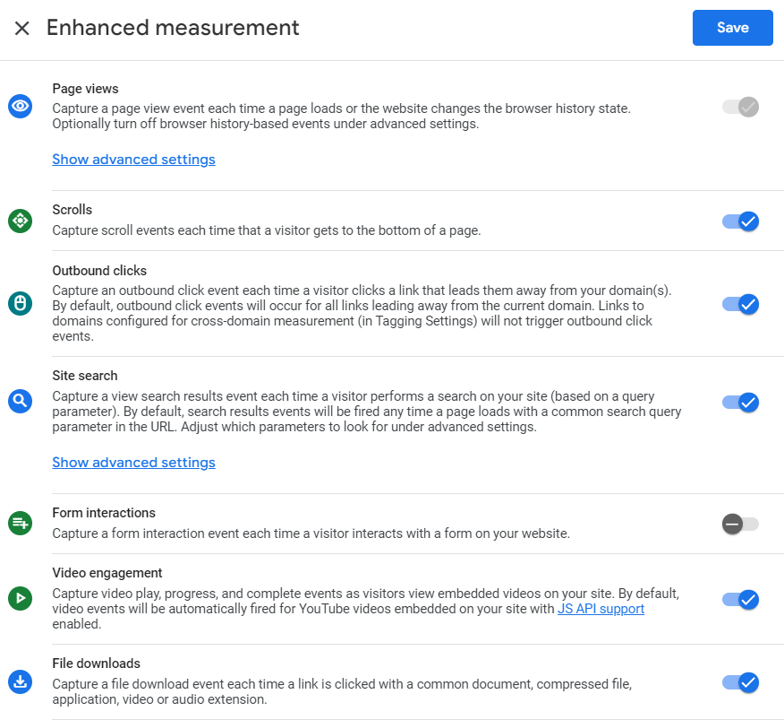Click the Video engagement play icon

point(20,598)
